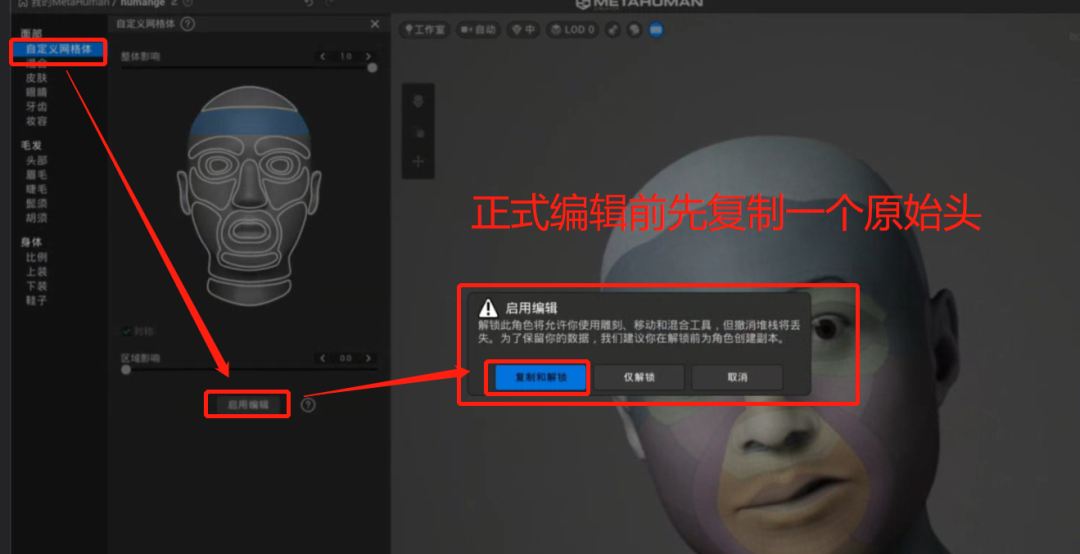1080x554 pixels.
Task: Click the 区域影响 slider handle
Action: coord(126,369)
